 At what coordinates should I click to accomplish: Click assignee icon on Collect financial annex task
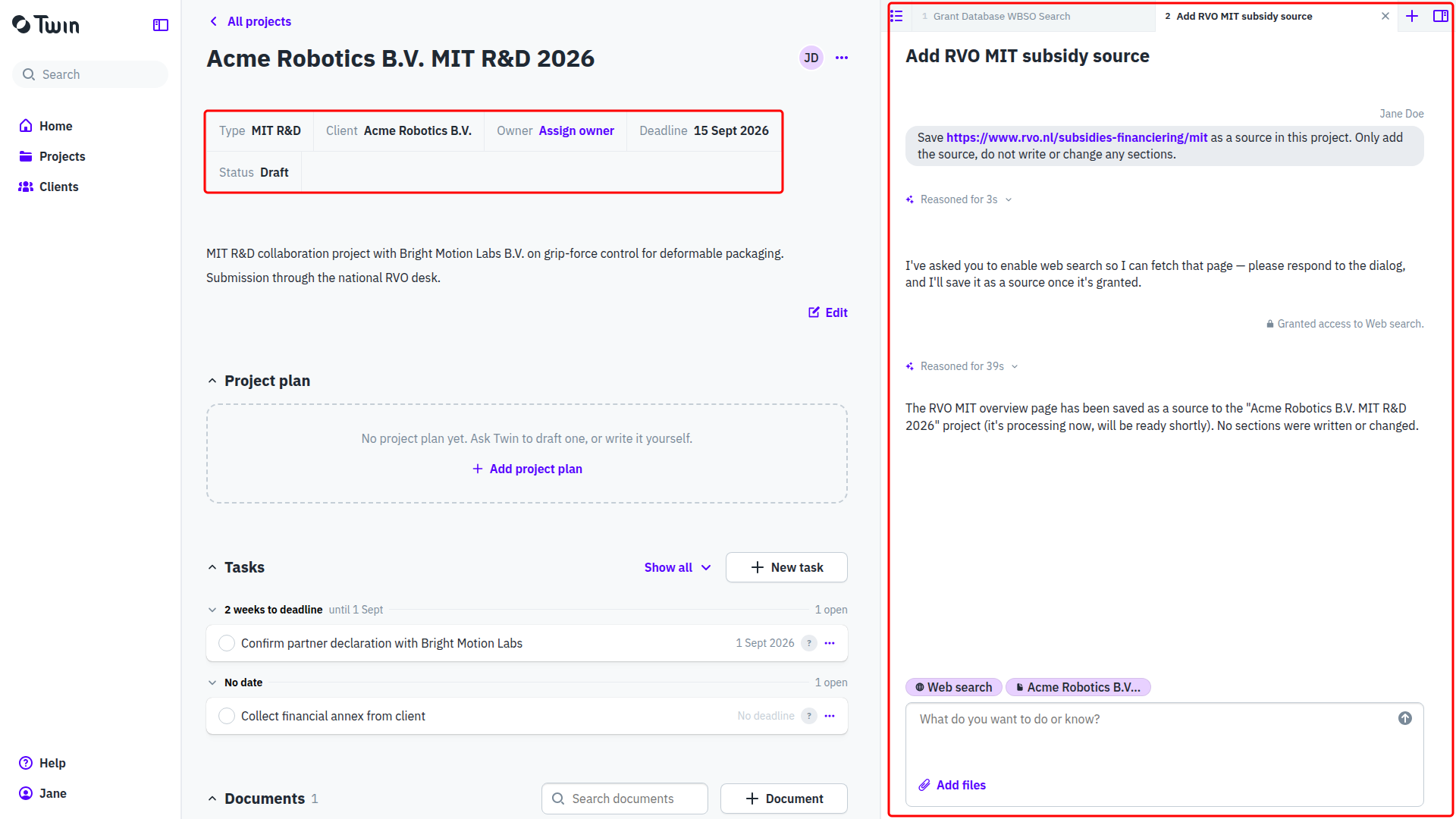point(809,716)
